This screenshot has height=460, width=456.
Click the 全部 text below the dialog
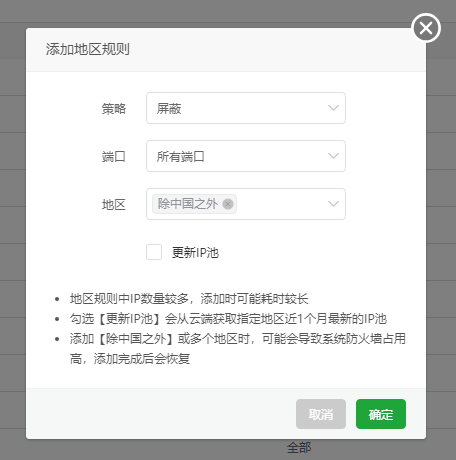299,448
